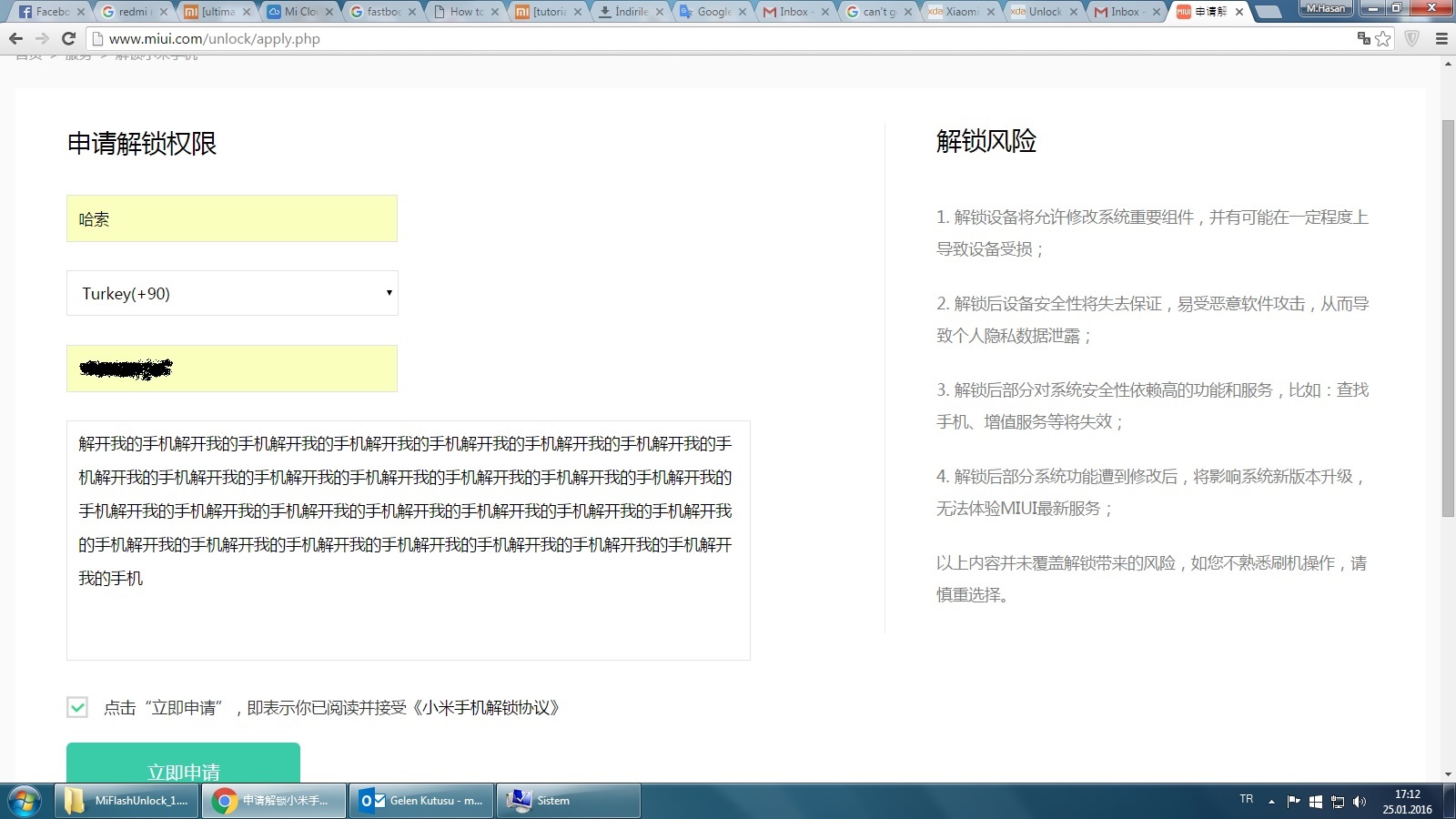Click the address bar URL field

pyautogui.click(x=719, y=38)
